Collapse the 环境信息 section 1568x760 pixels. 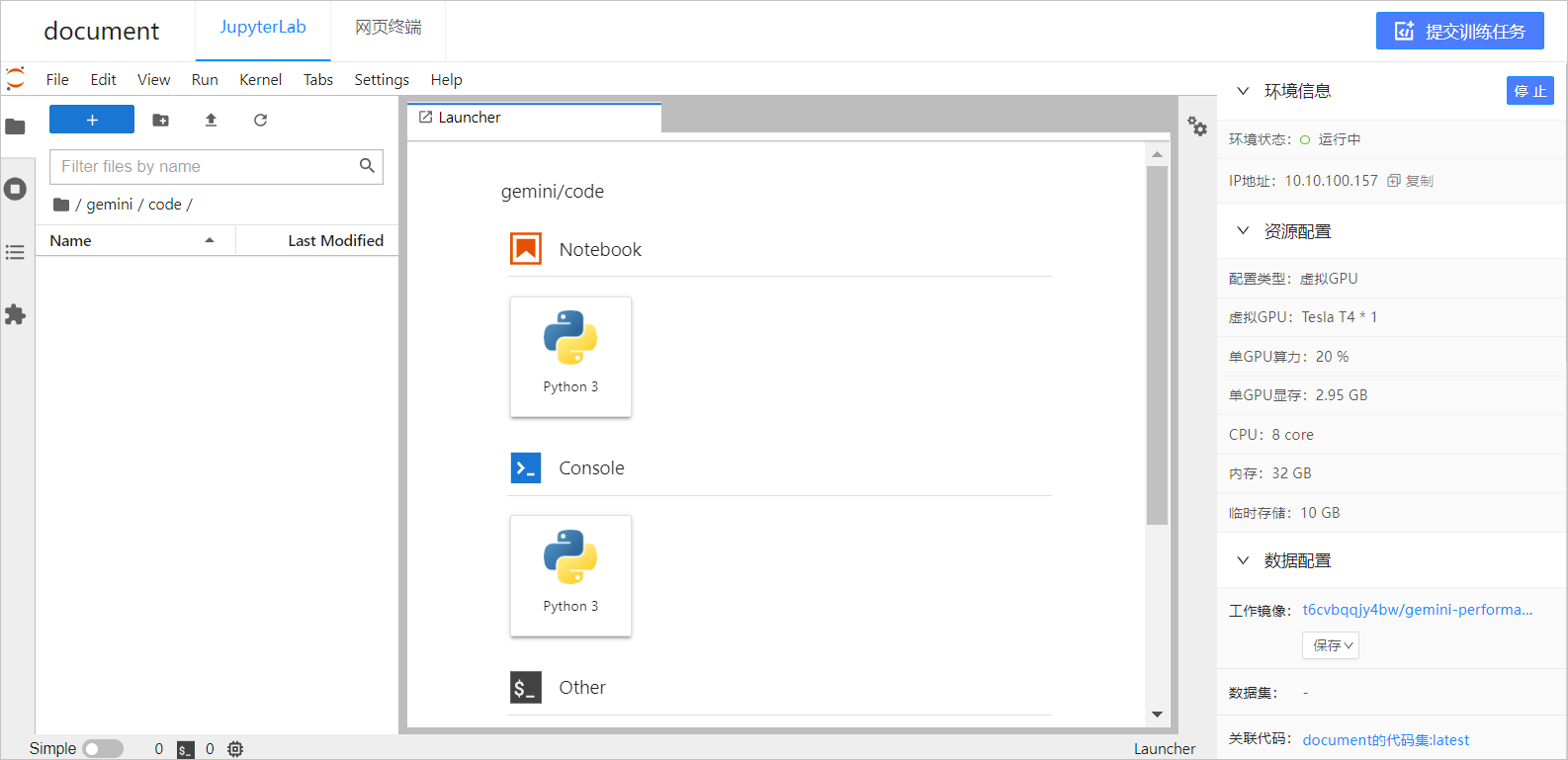point(1243,91)
